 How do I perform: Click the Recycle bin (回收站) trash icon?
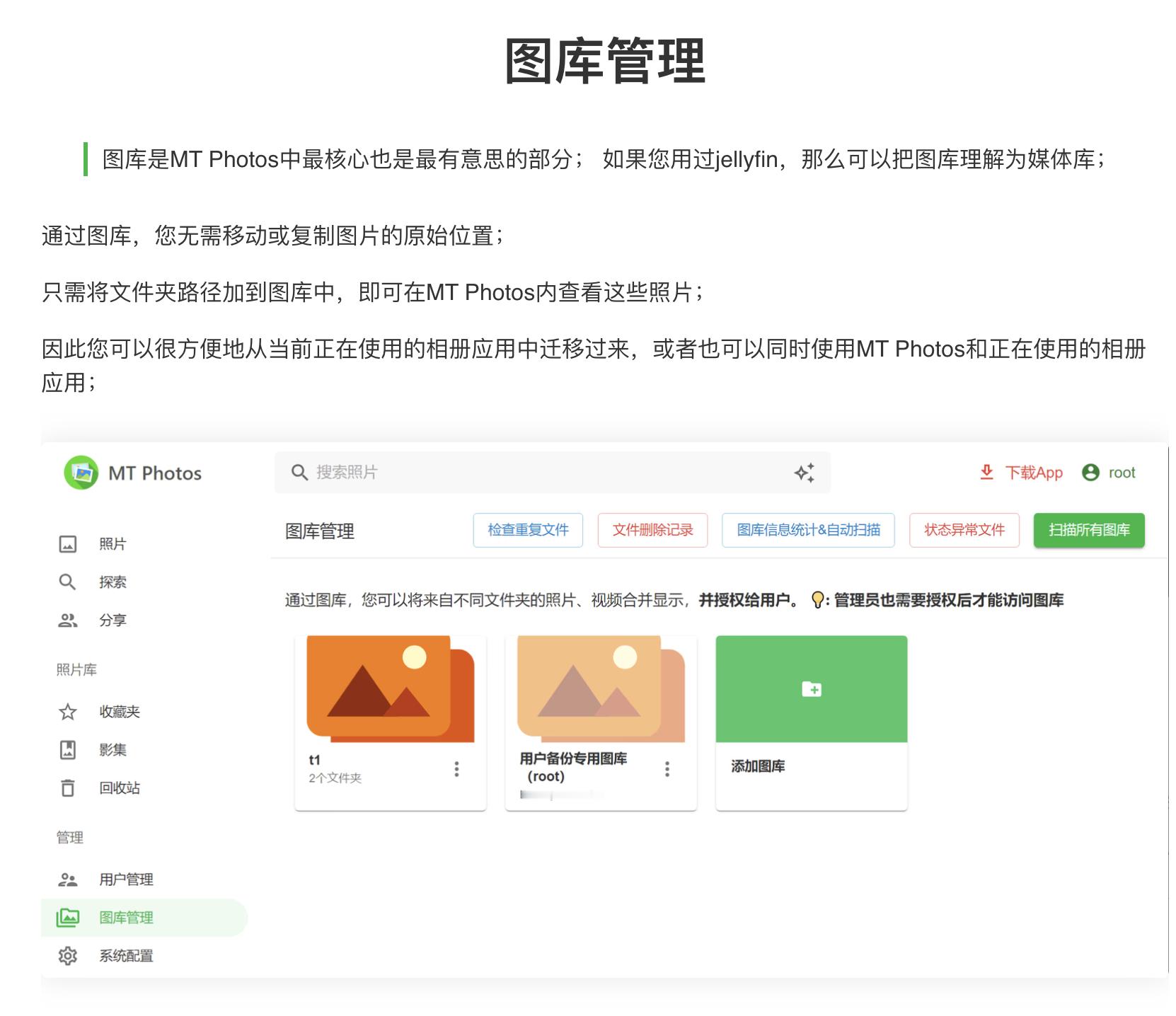[68, 788]
